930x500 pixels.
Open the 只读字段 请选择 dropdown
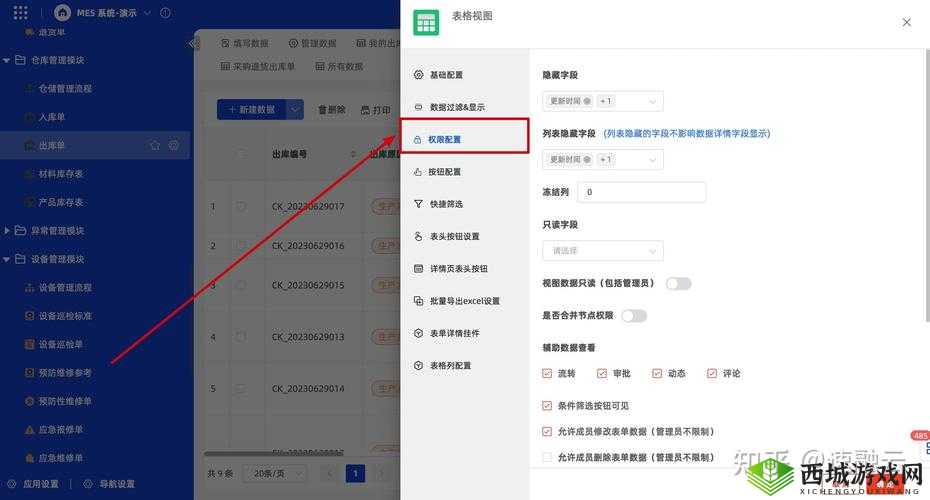(603, 251)
